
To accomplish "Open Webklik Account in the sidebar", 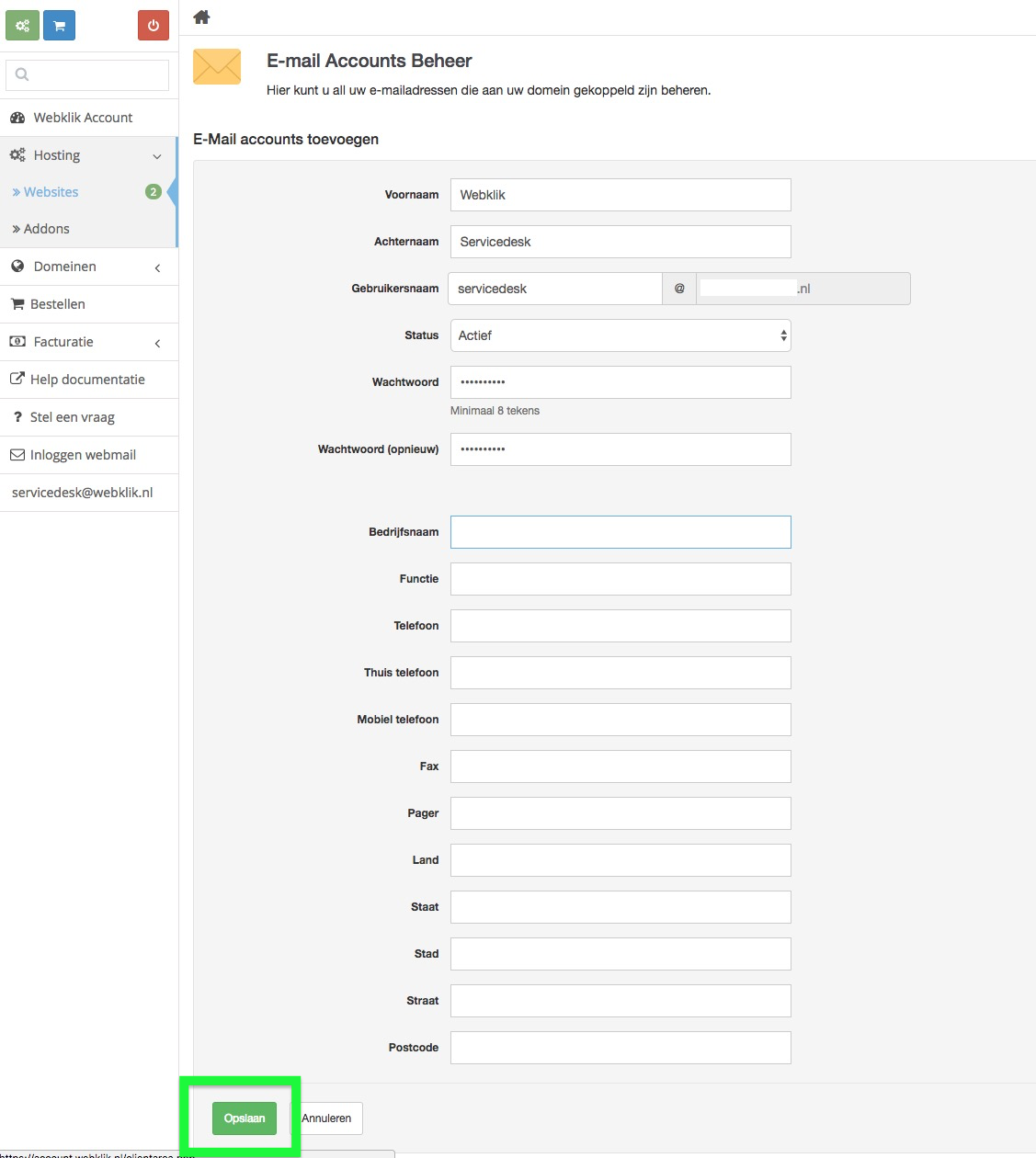I will coord(83,118).
